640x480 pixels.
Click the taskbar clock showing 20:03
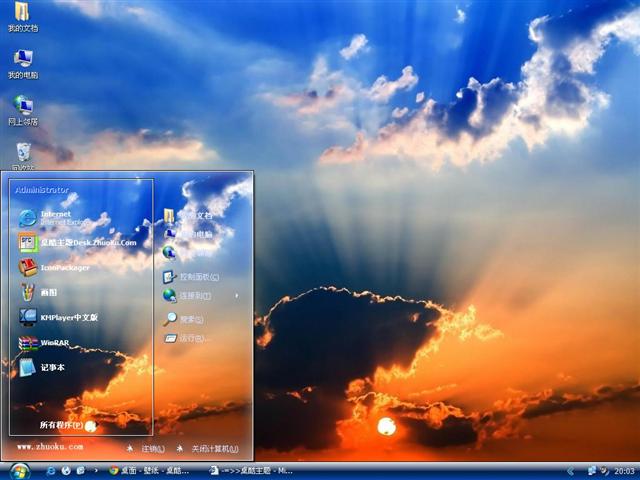[x=624, y=471]
